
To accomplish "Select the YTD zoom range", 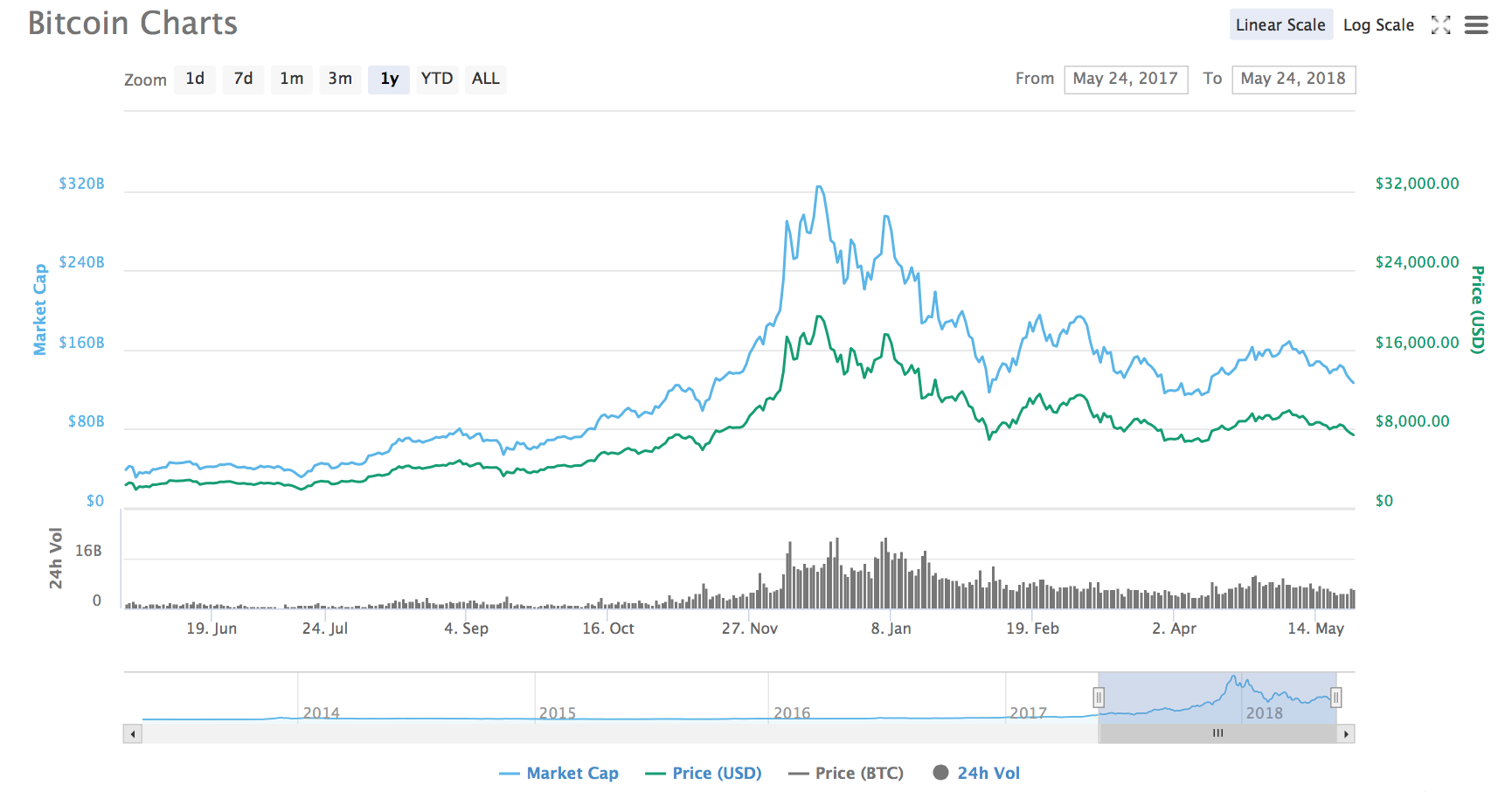I will pos(437,79).
